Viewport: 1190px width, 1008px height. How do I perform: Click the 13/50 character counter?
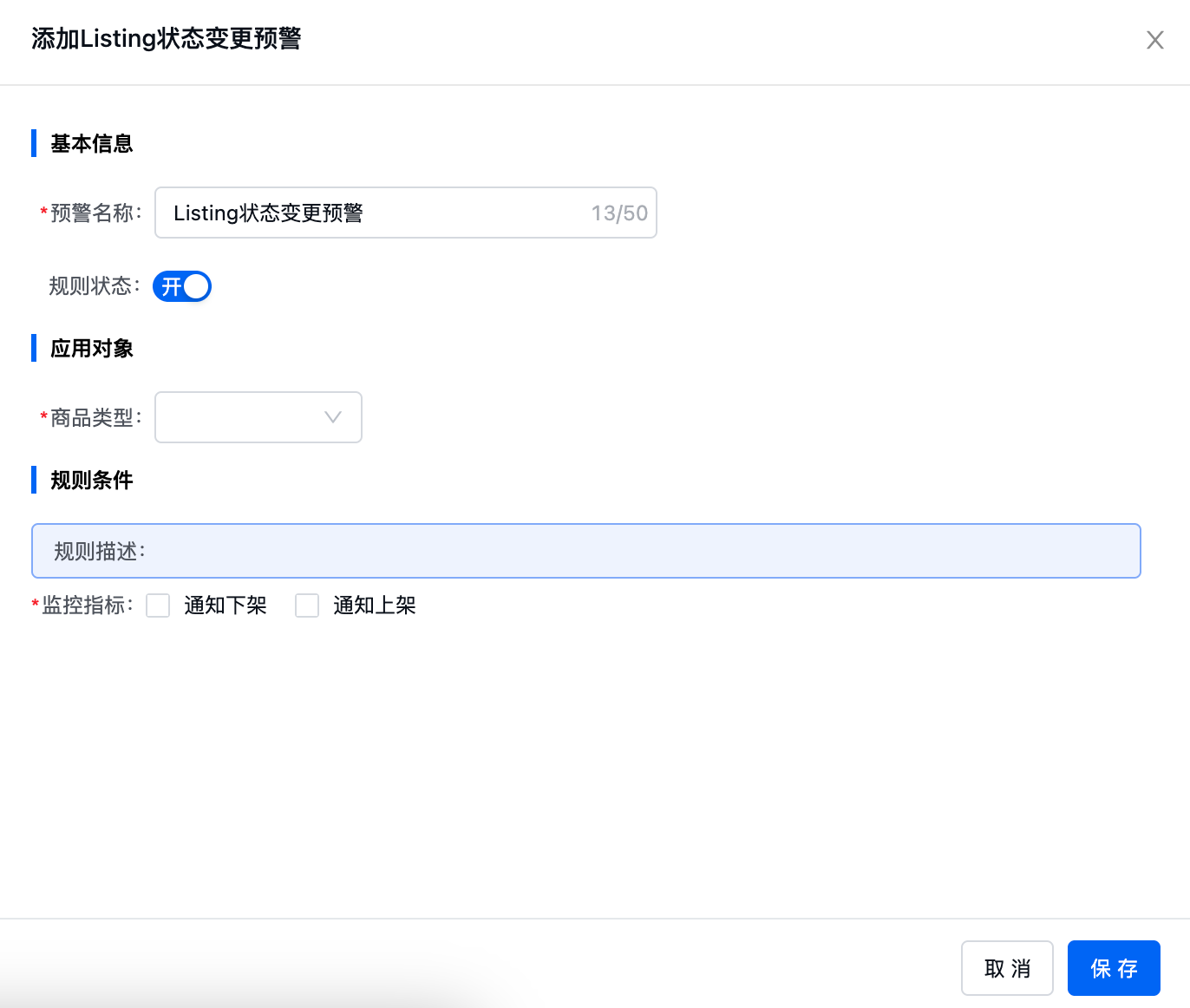point(619,213)
